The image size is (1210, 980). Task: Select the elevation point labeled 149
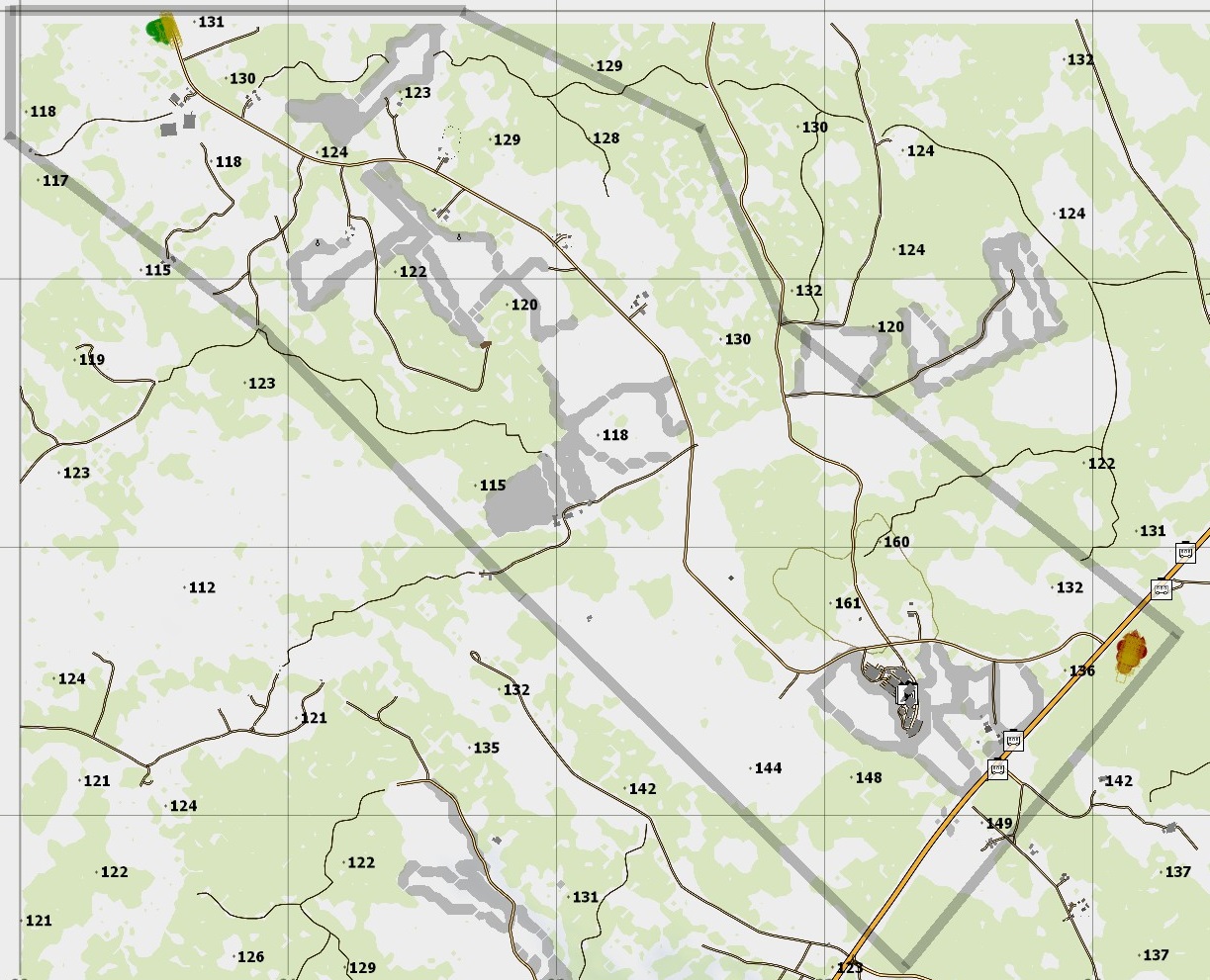point(998,823)
